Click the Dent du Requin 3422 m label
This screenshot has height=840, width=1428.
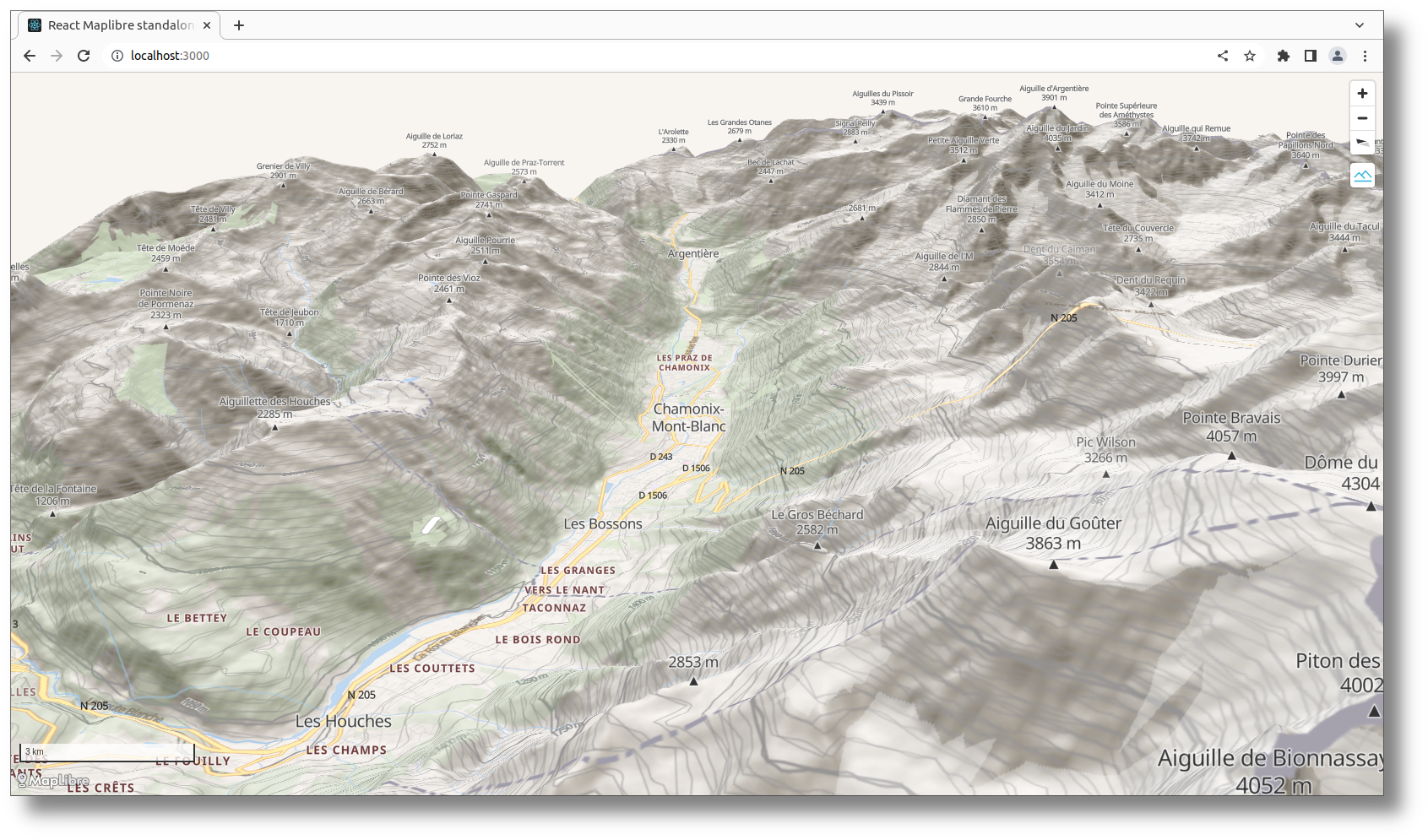pyautogui.click(x=1151, y=286)
